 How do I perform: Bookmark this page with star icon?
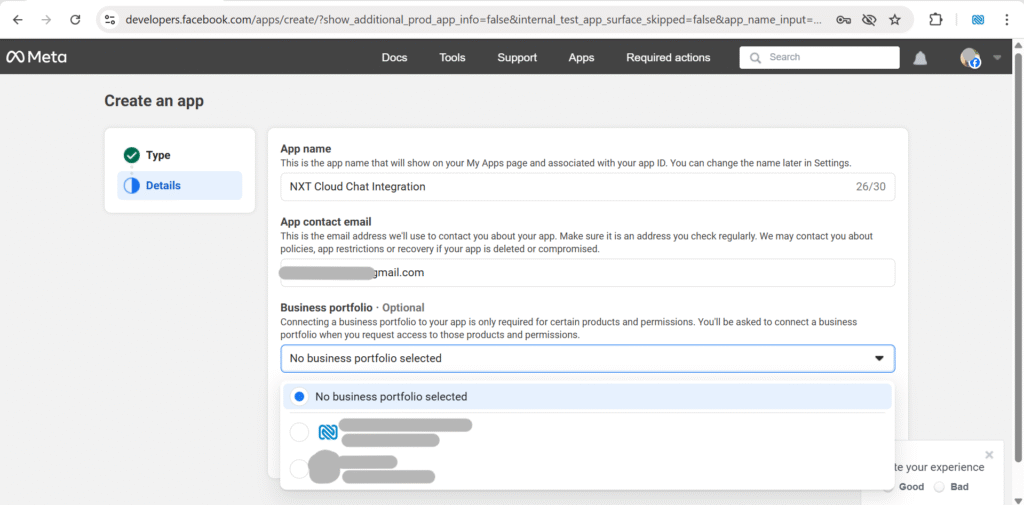894,19
